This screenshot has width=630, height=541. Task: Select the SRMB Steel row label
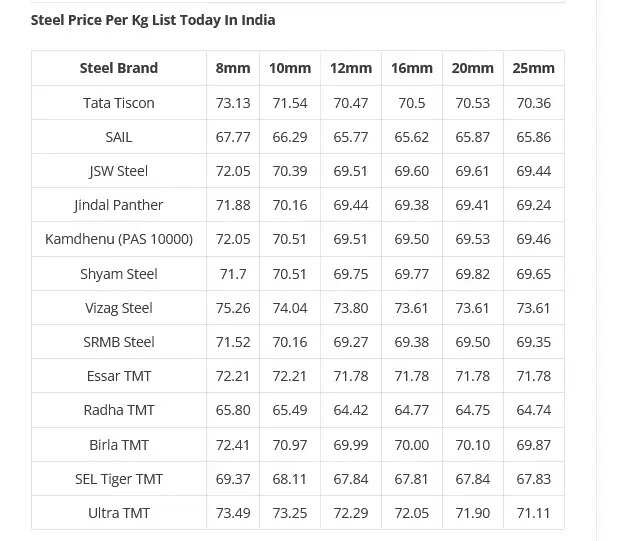tap(119, 342)
